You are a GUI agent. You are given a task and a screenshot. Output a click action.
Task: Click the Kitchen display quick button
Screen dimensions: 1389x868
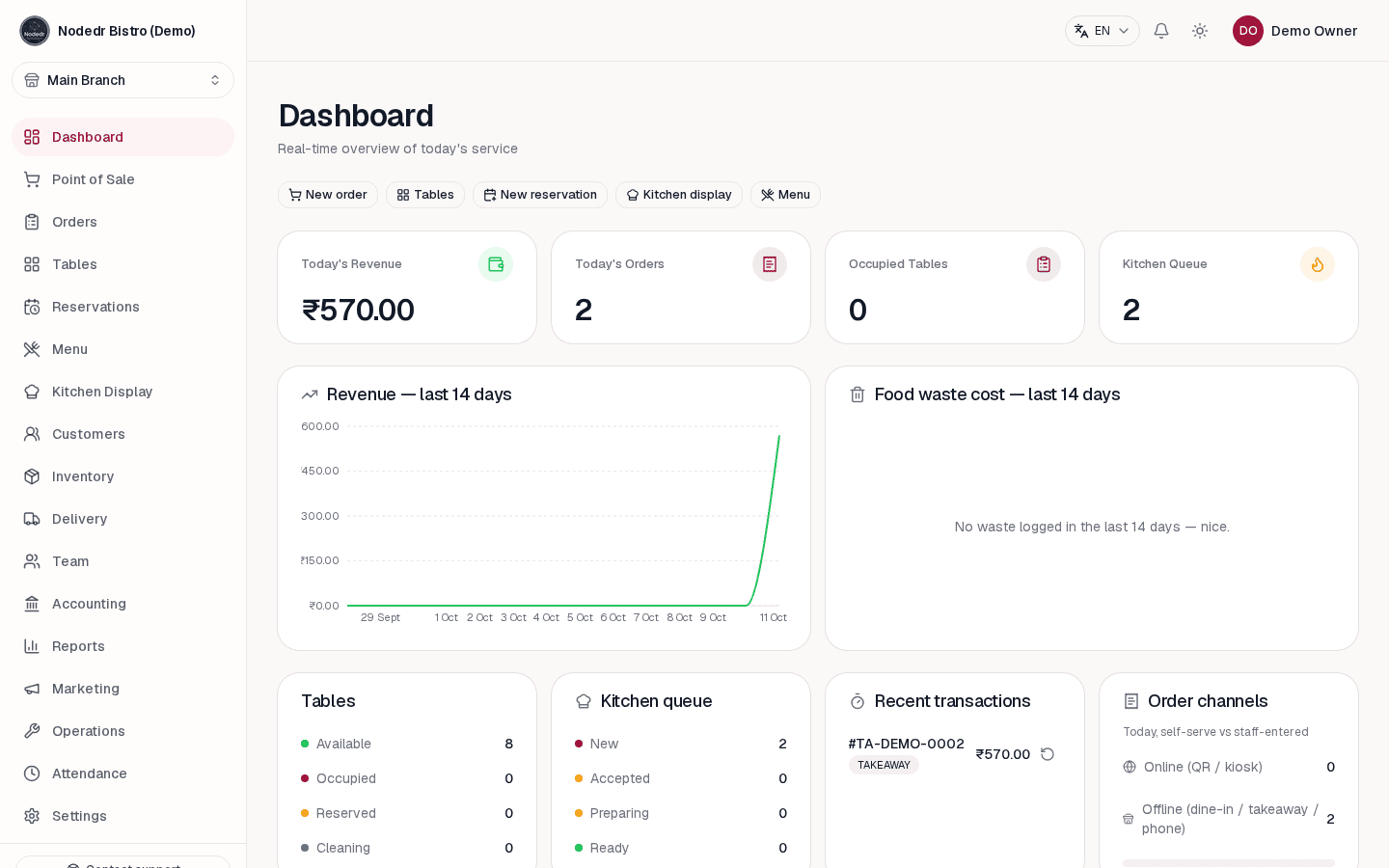[679, 195]
